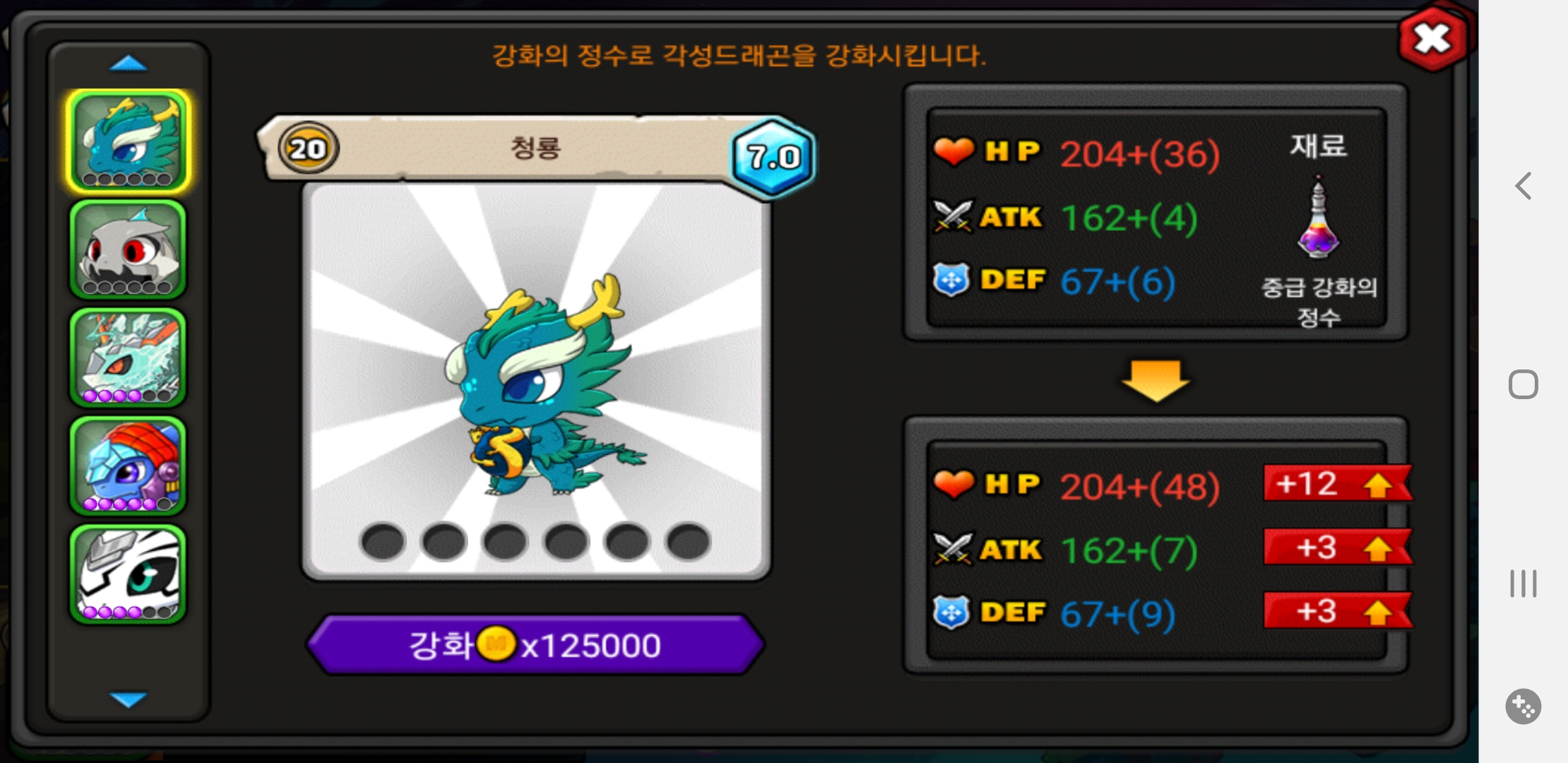Viewport: 1568px width, 763px height.
Task: Tap the 7.0 hexagon rating badge
Action: point(773,157)
